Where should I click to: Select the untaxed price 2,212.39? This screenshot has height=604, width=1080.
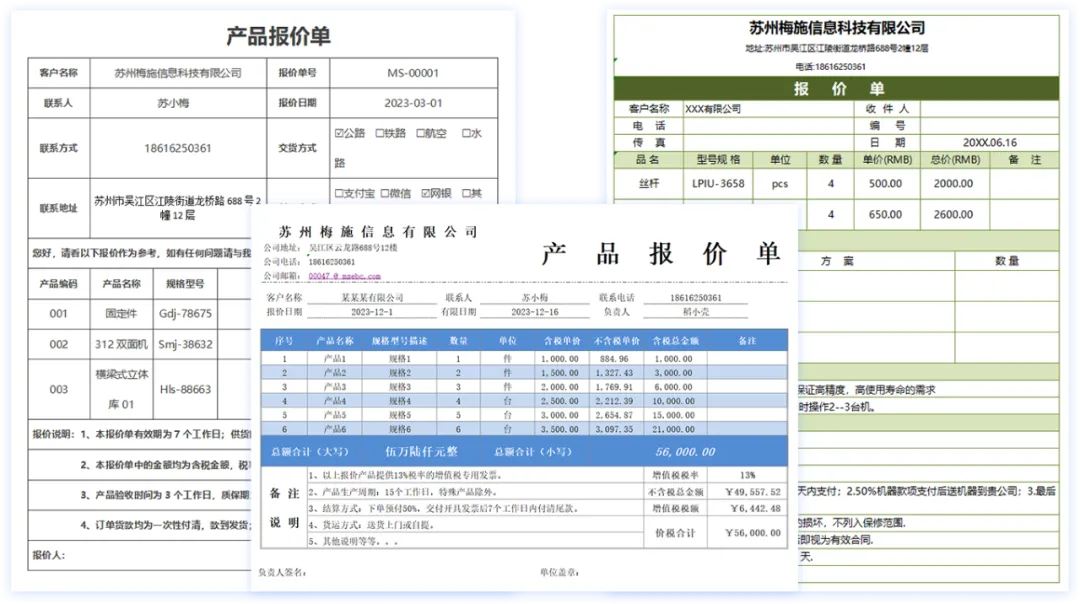pos(614,401)
